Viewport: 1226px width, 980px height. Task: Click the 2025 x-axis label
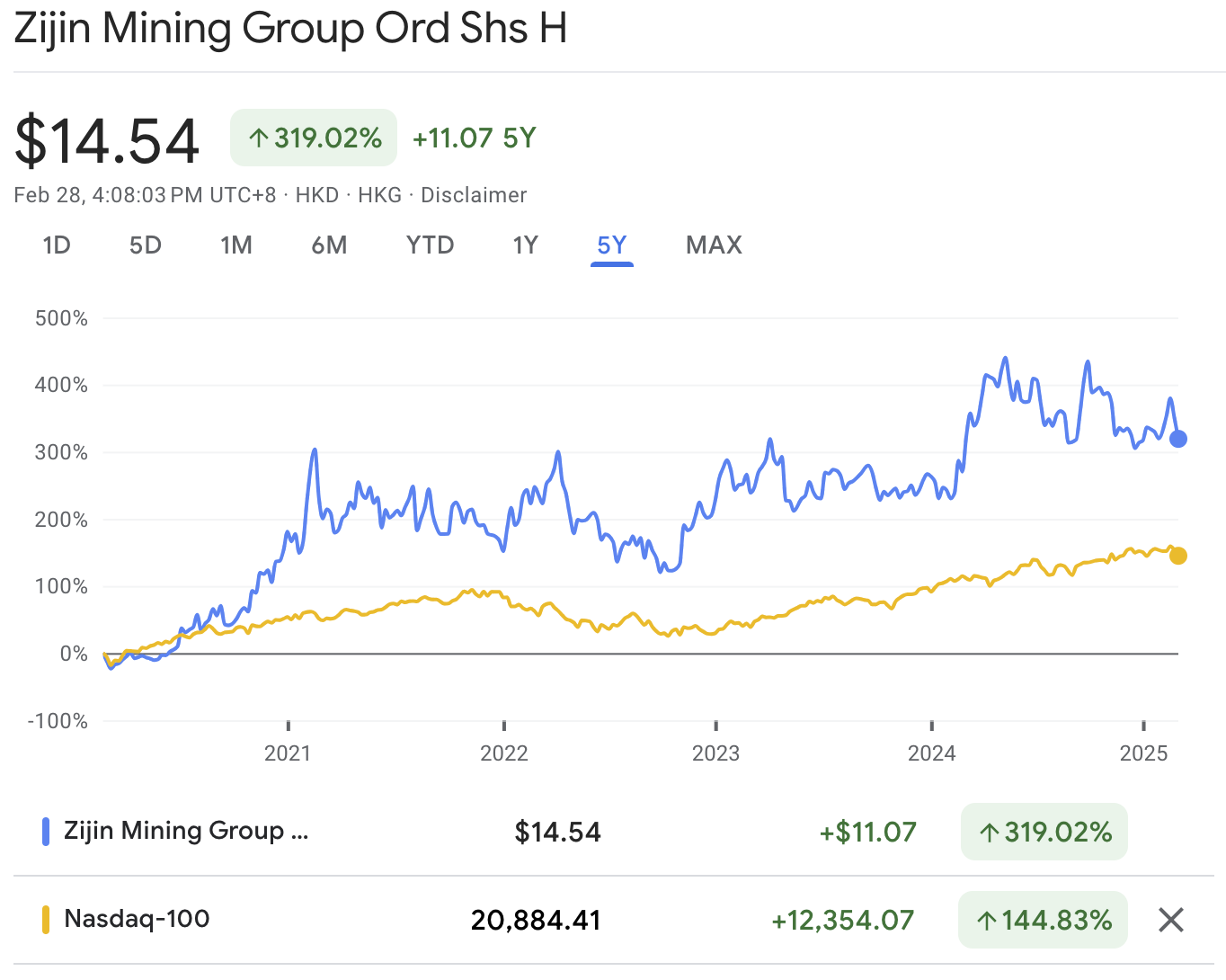click(x=1143, y=753)
